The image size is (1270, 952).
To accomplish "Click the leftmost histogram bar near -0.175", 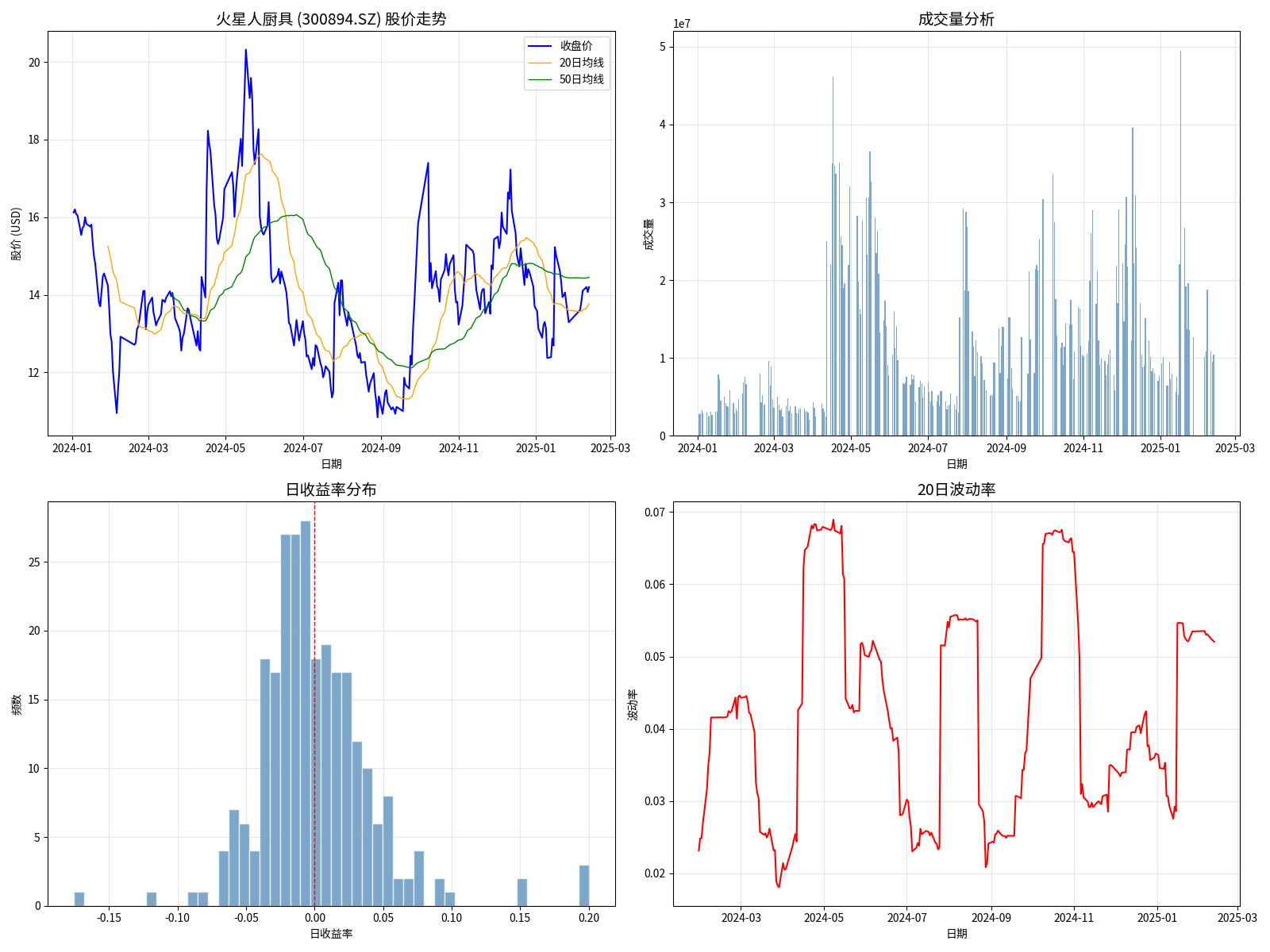I will (x=79, y=899).
